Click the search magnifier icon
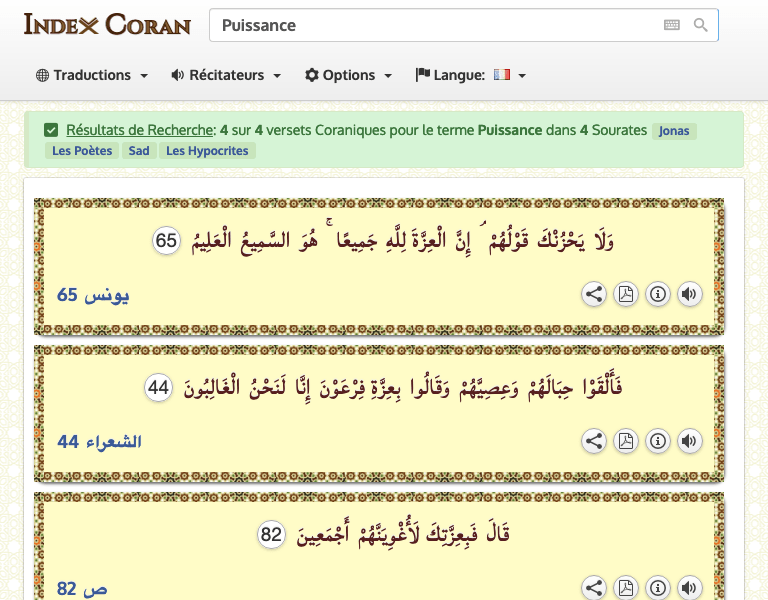The image size is (768, 600). tap(700, 25)
